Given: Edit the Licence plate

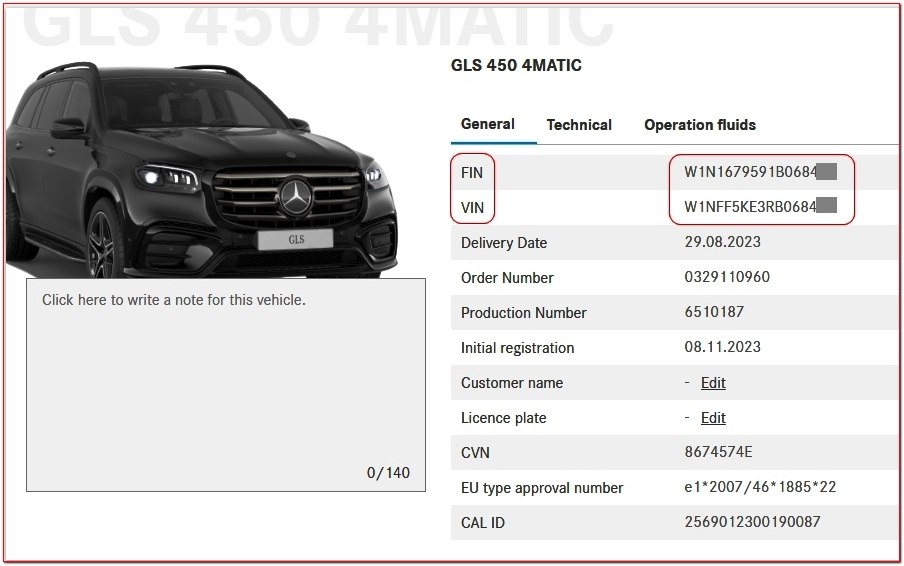Looking at the screenshot, I should [x=713, y=418].
